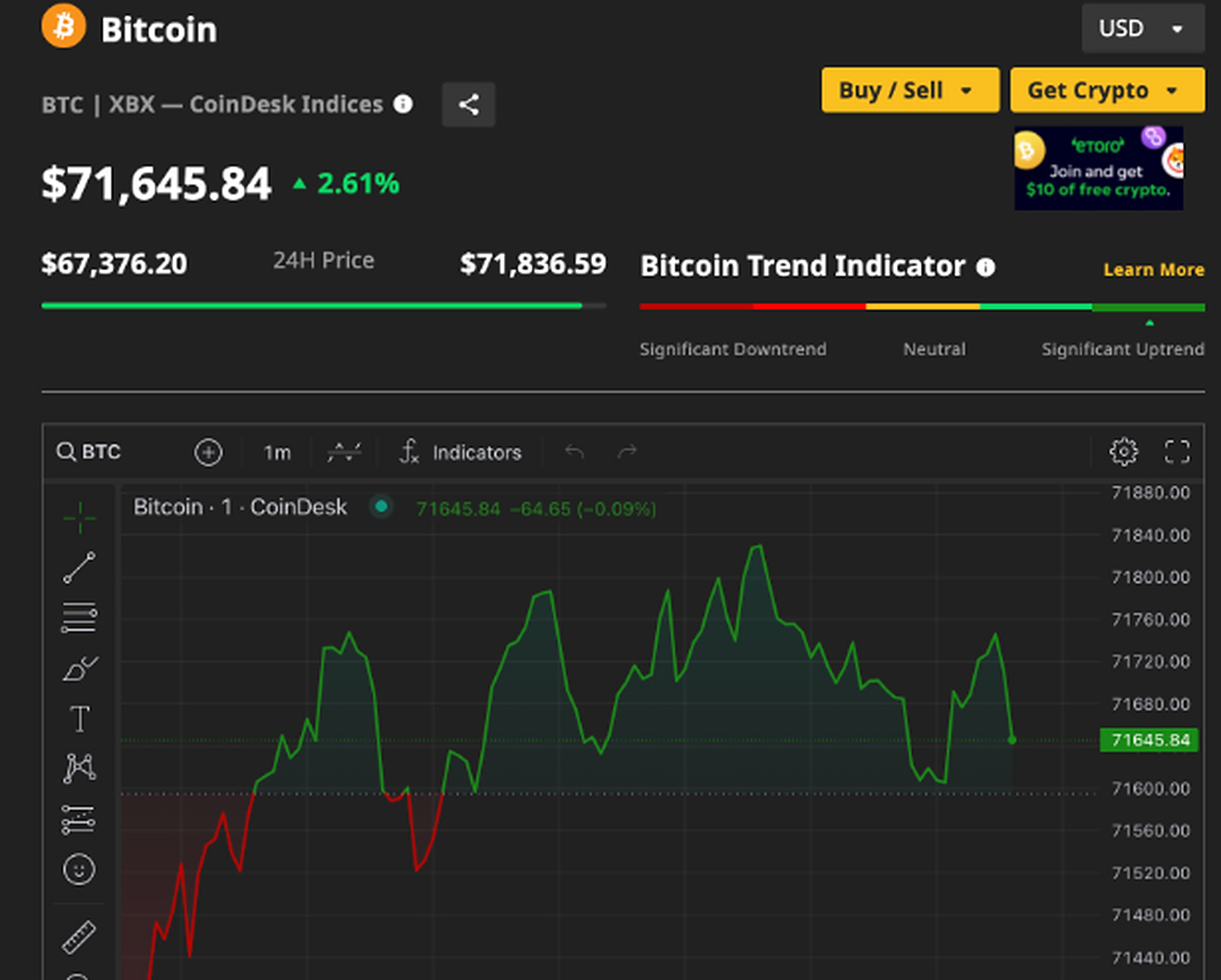
Task: Click the eToro free crypto ad
Action: [1098, 168]
